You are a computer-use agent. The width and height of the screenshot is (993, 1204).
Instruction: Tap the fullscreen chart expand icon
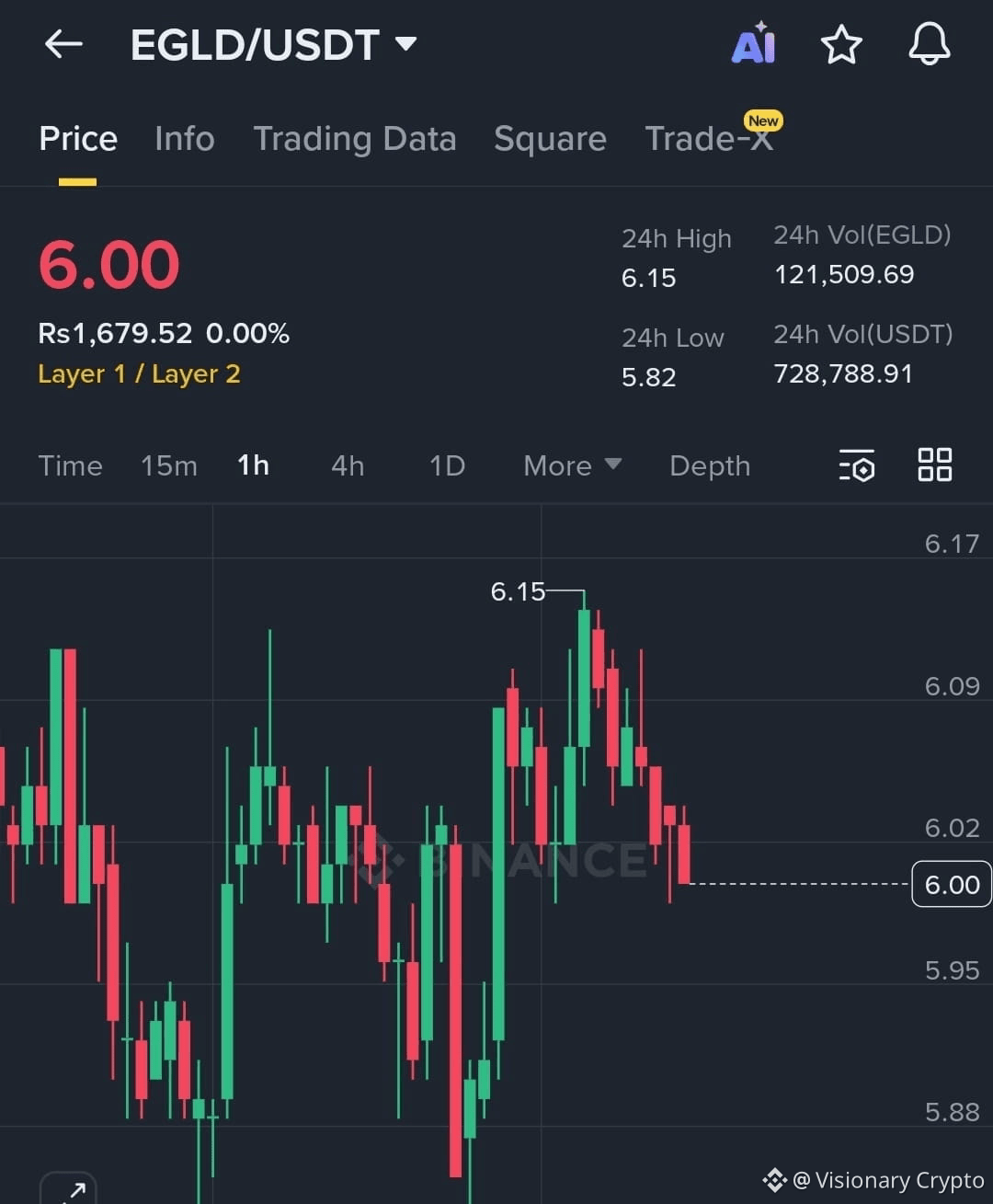pos(69,1191)
